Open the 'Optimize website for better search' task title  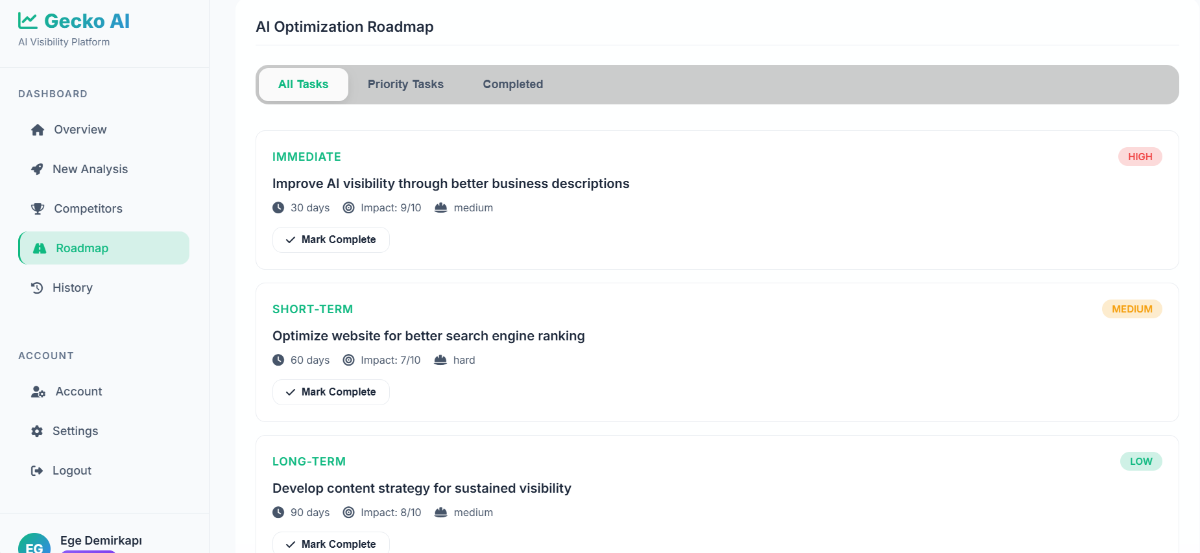click(x=428, y=336)
